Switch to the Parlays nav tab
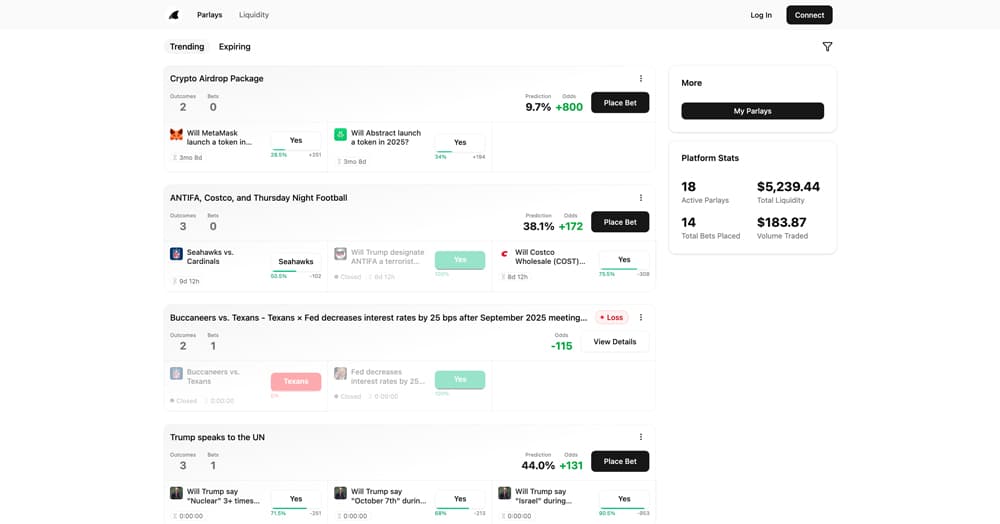Image resolution: width=1000 pixels, height=524 pixels. click(x=209, y=15)
